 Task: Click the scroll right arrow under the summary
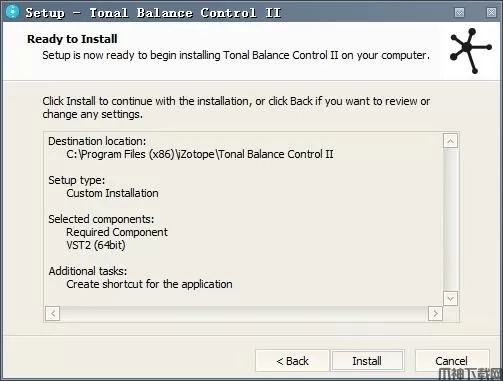point(435,313)
